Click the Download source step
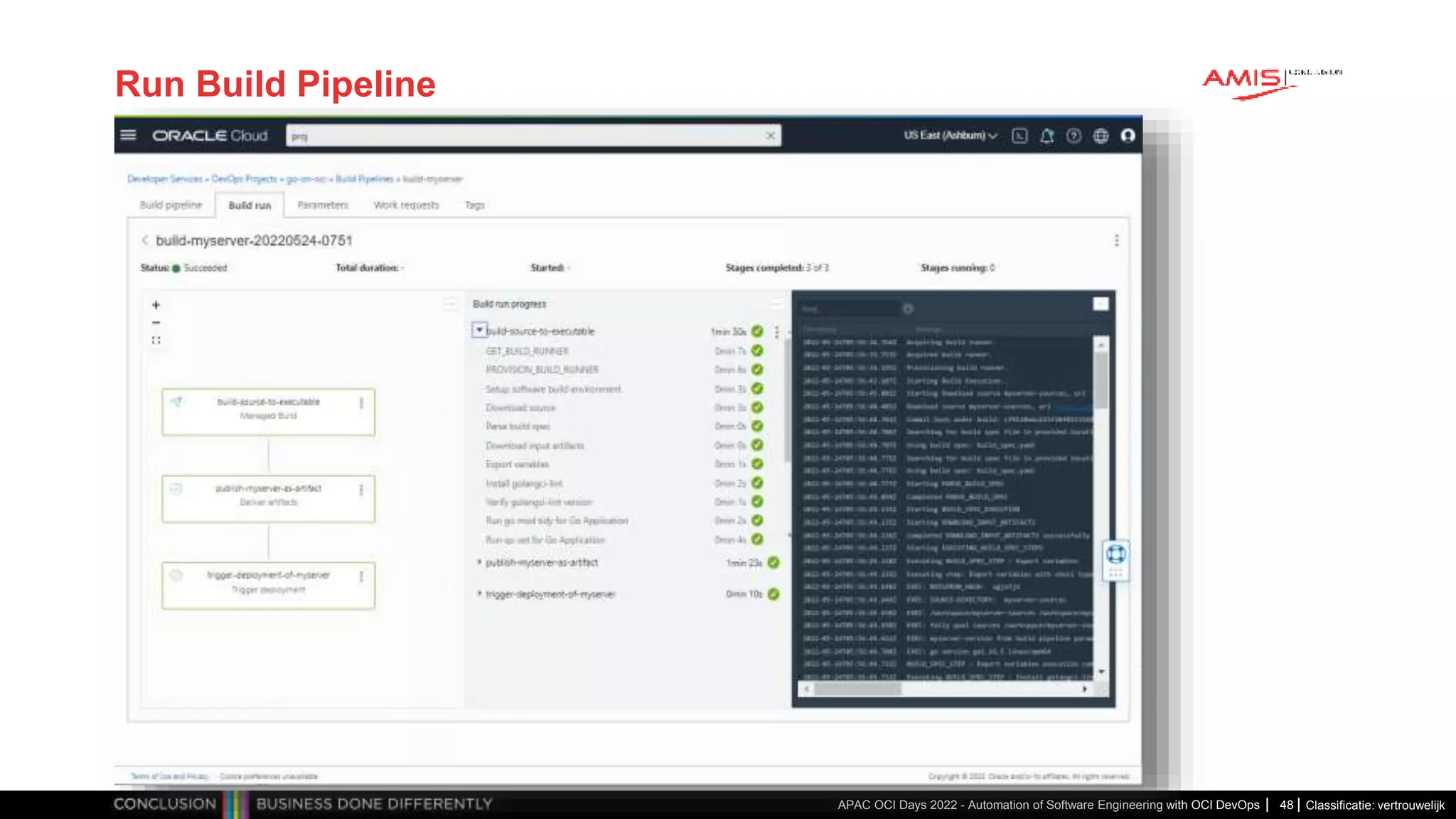Viewport: 1456px width, 819px height. click(x=520, y=408)
